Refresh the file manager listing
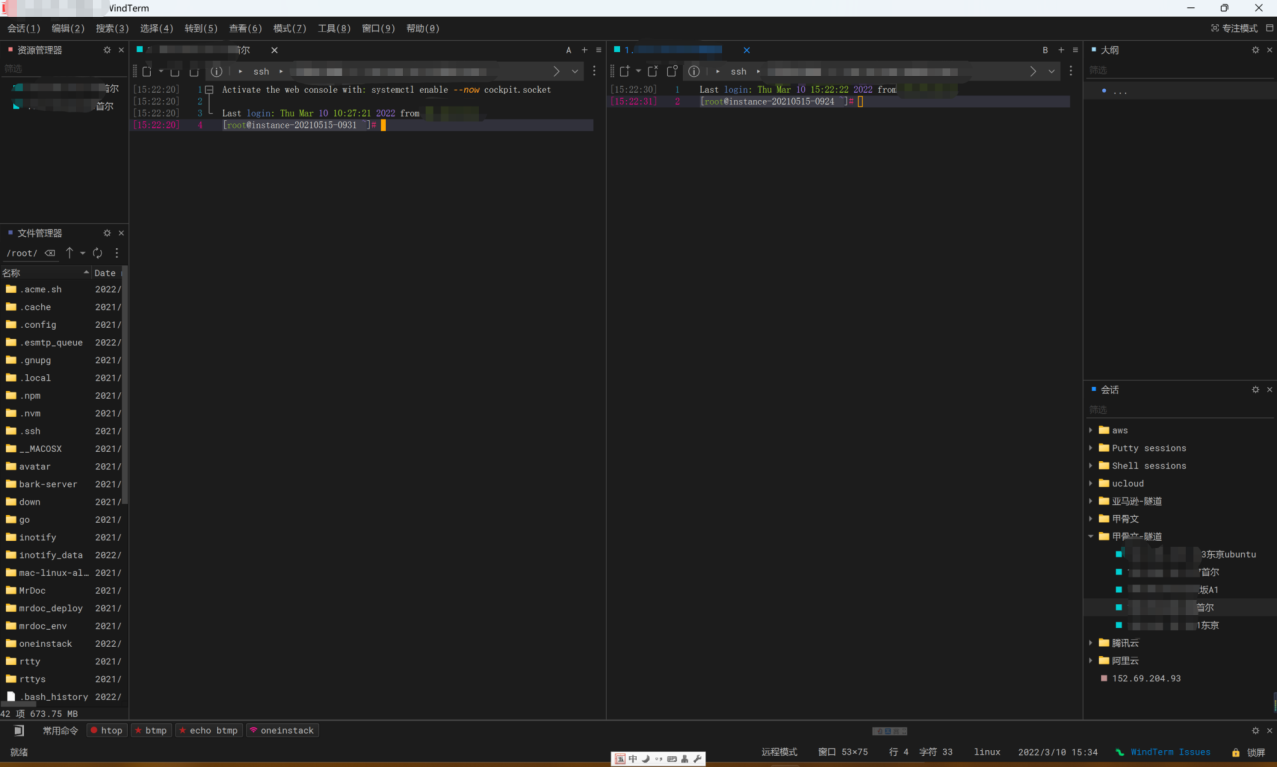Viewport: 1277px width, 767px height. click(x=98, y=253)
